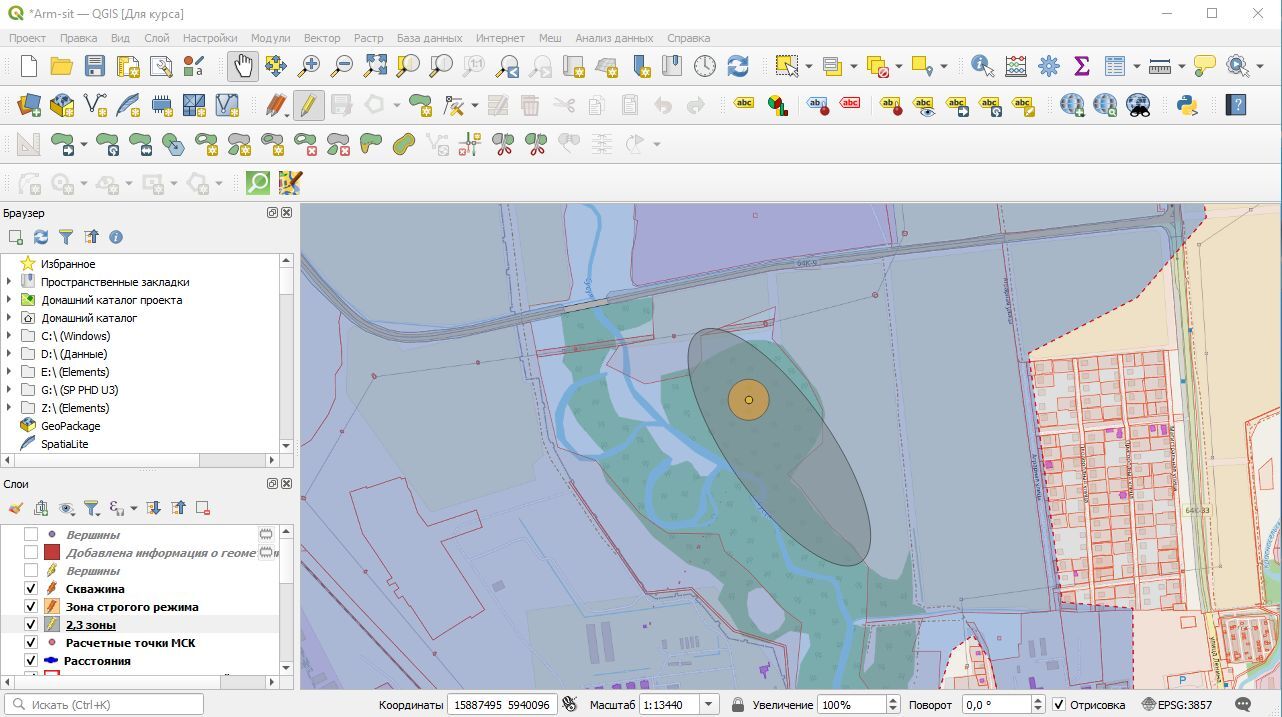Toggle visibility of Зона строгого режима layer

click(31, 607)
